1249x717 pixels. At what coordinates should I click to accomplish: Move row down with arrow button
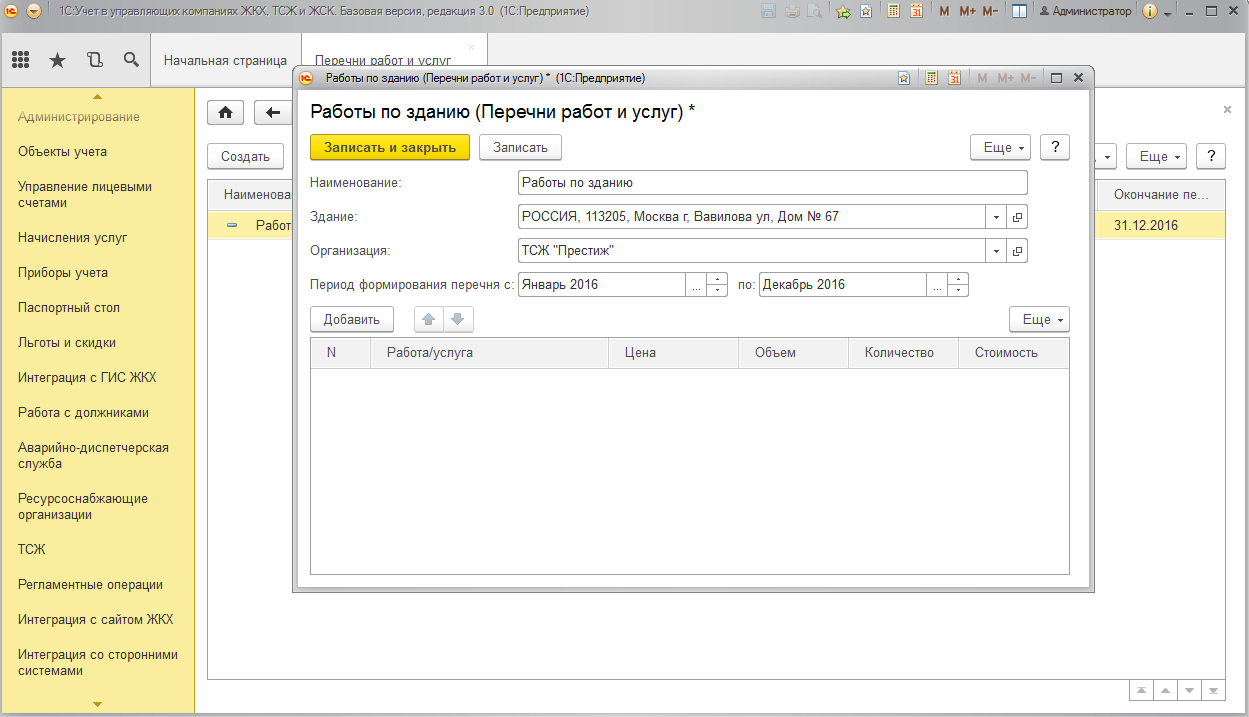tap(457, 319)
